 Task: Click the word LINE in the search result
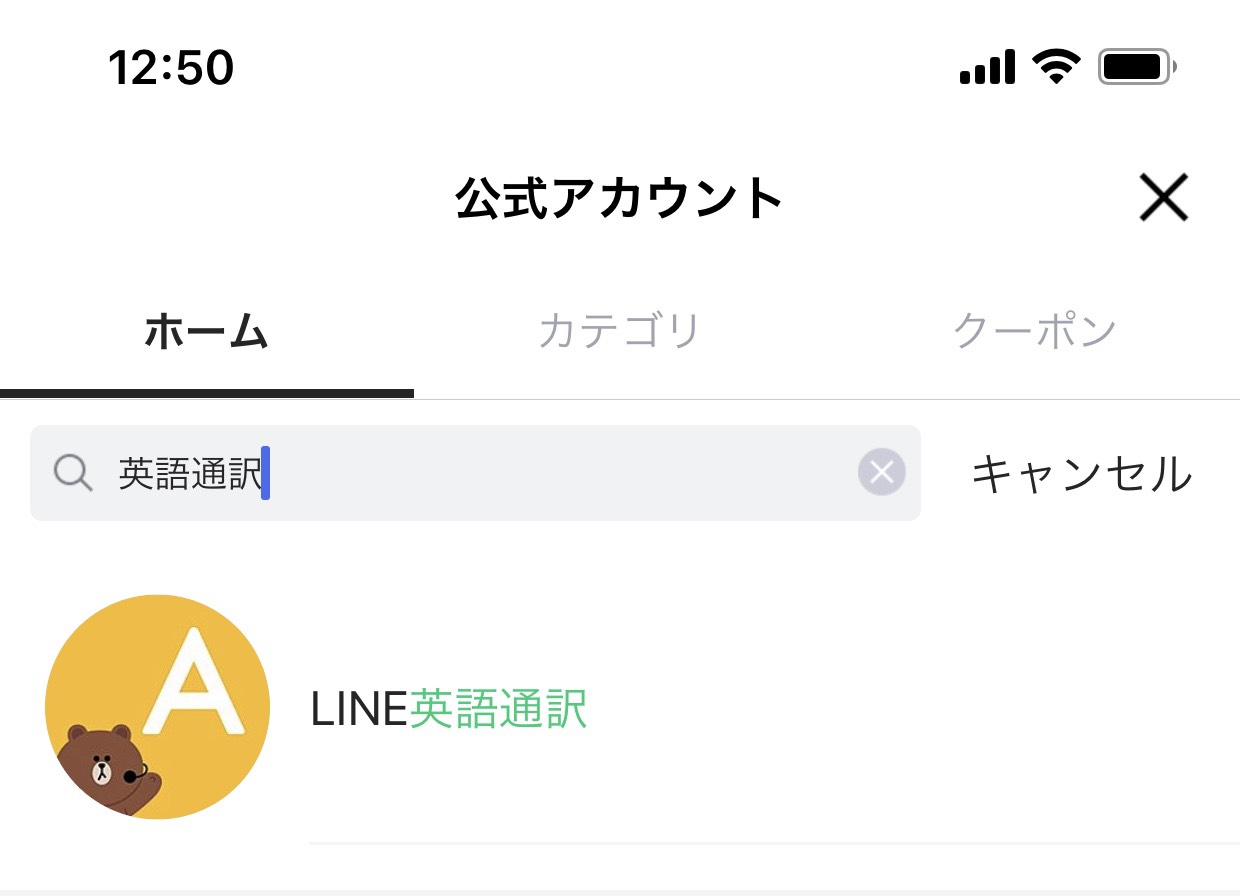[360, 709]
